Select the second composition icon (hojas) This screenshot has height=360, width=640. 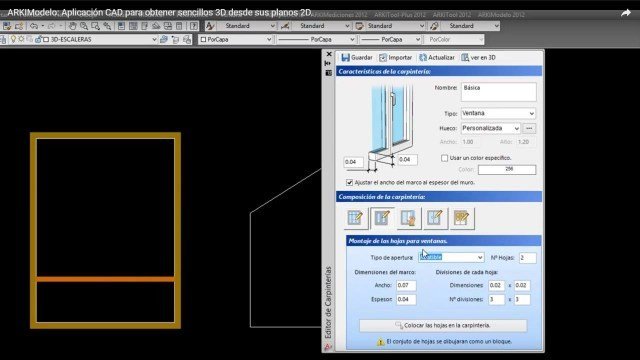382,218
